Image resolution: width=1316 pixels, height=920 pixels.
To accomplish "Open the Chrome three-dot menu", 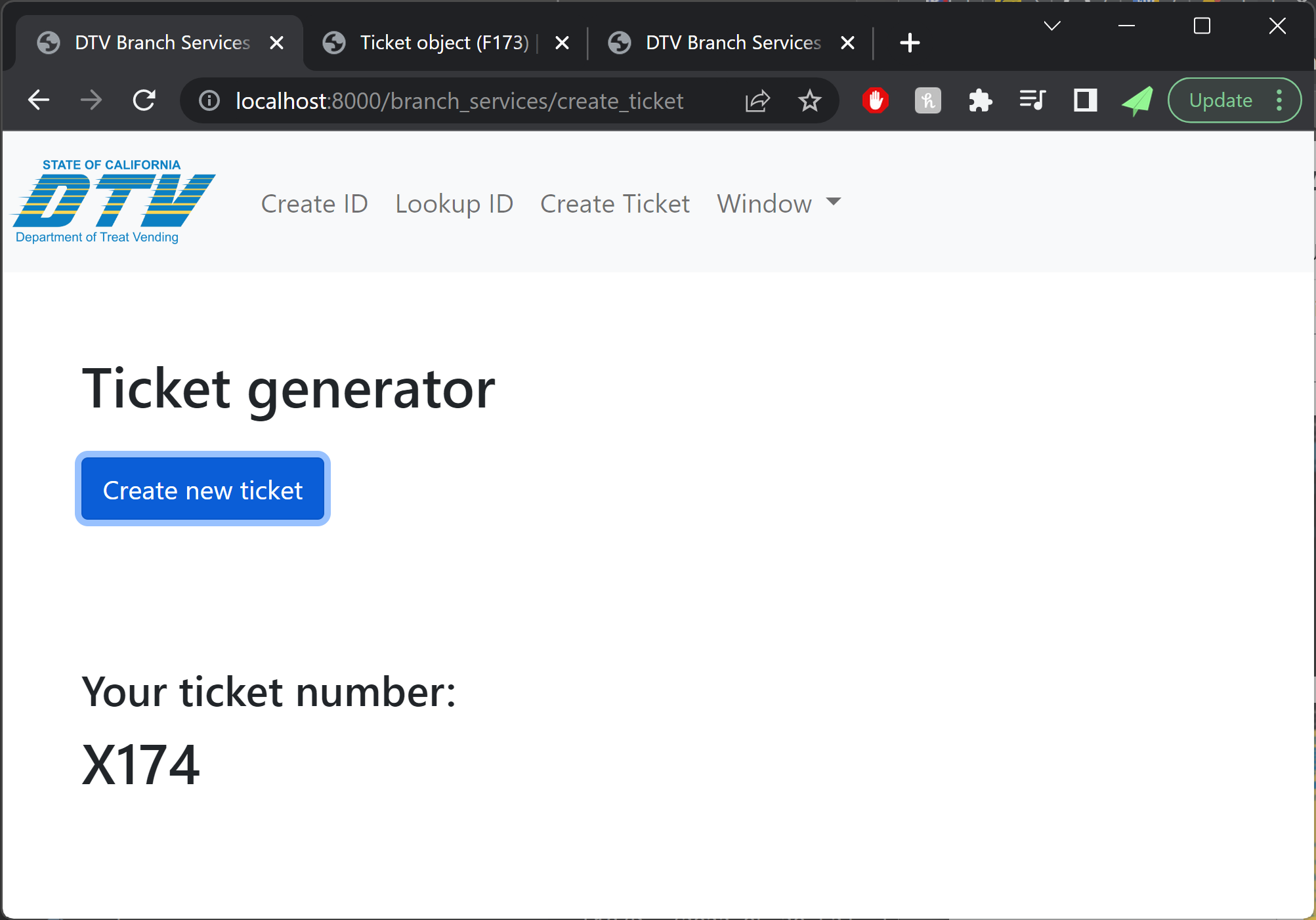I will pyautogui.click(x=1279, y=100).
